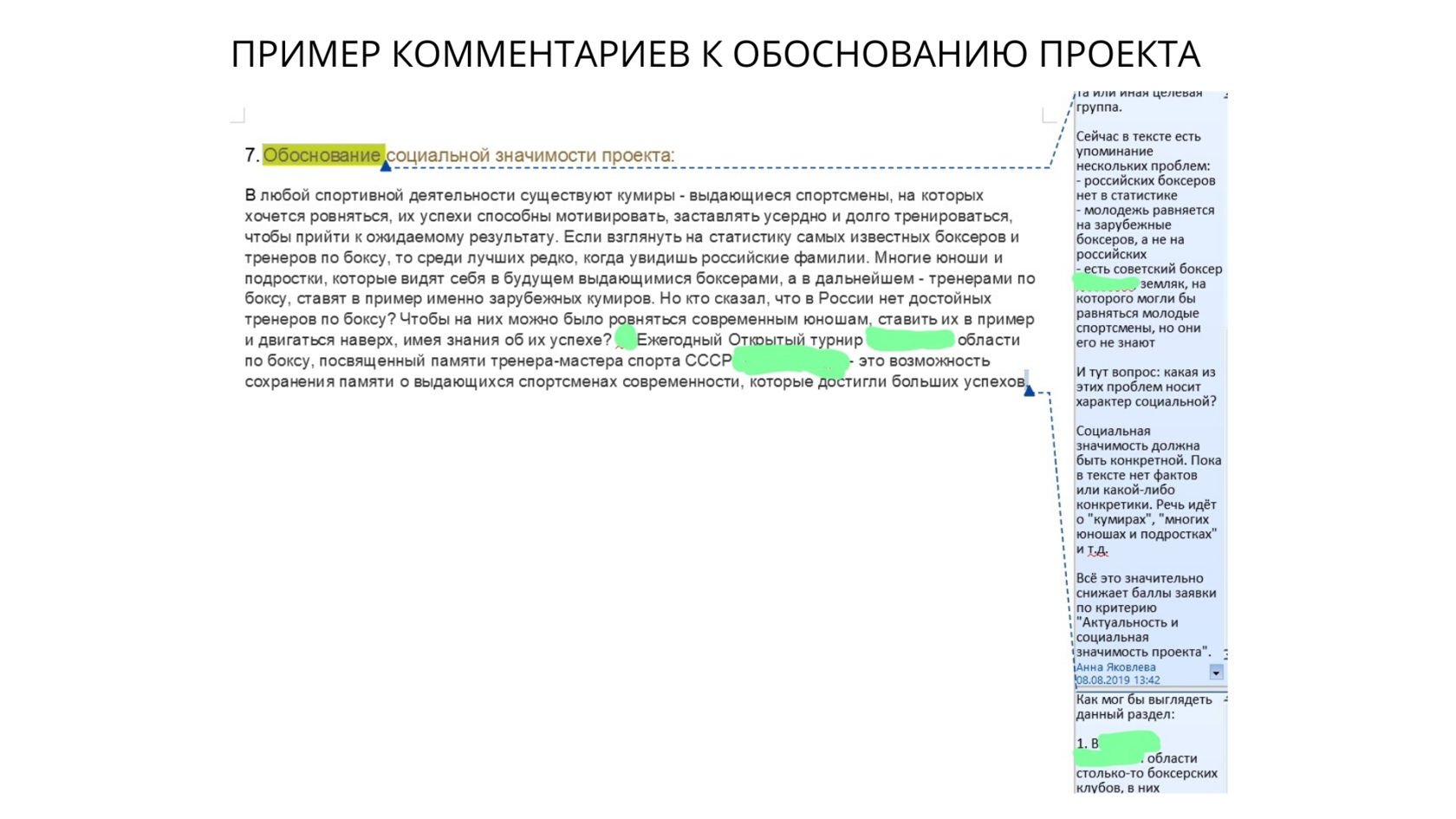The width and height of the screenshot is (1456, 819).
Task: Click the comment anchor marker after 'больших успехов'
Action: (x=1029, y=391)
